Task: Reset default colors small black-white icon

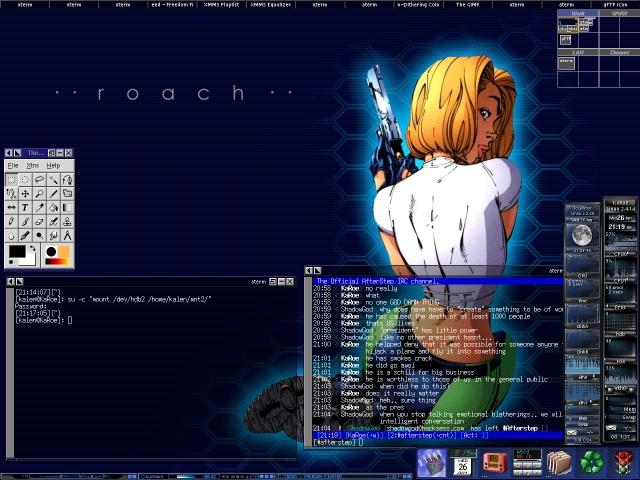Action: (11, 262)
